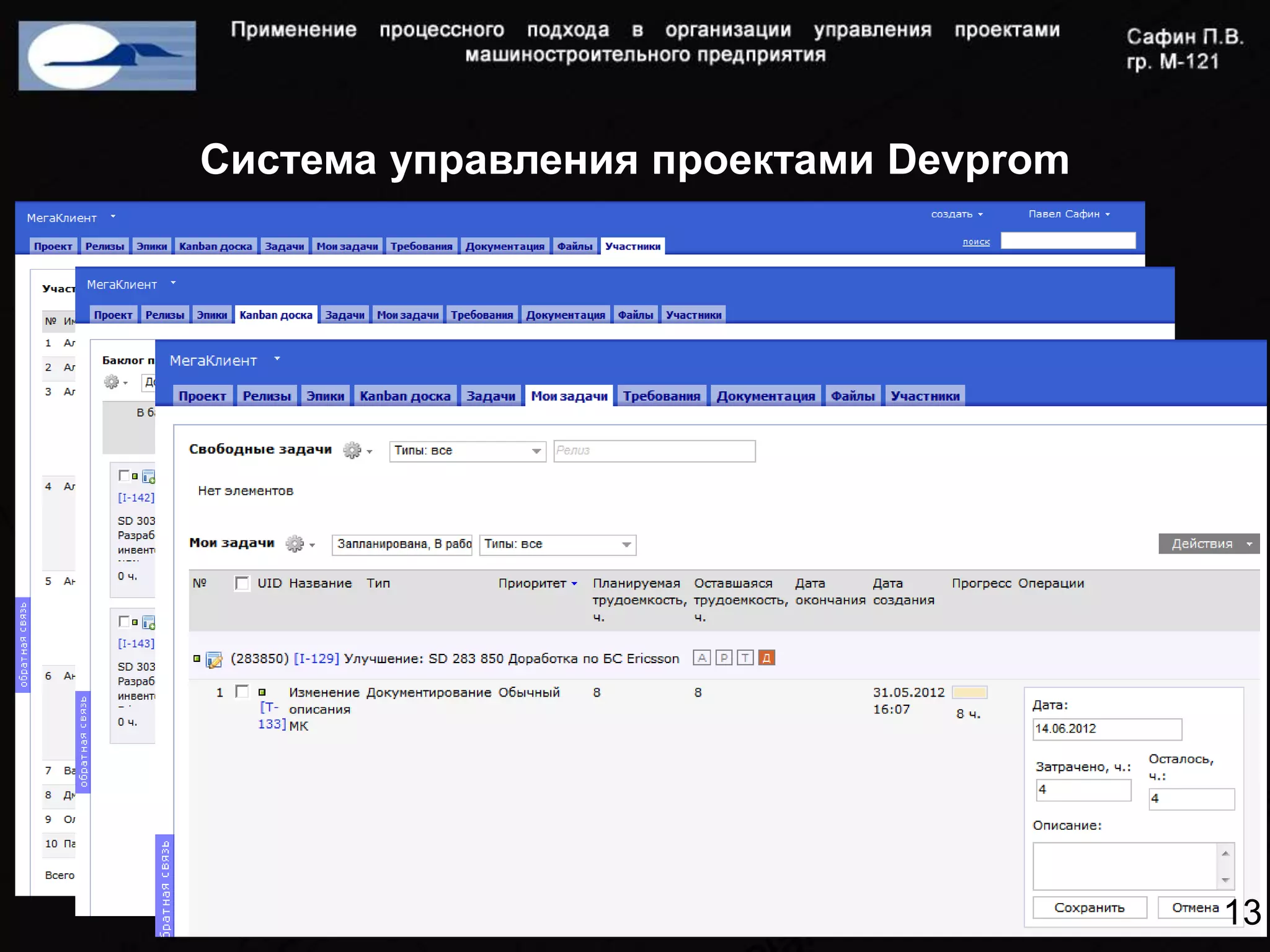1270x952 pixels.
Task: Open Релизы tab in front window
Action: (x=267, y=396)
